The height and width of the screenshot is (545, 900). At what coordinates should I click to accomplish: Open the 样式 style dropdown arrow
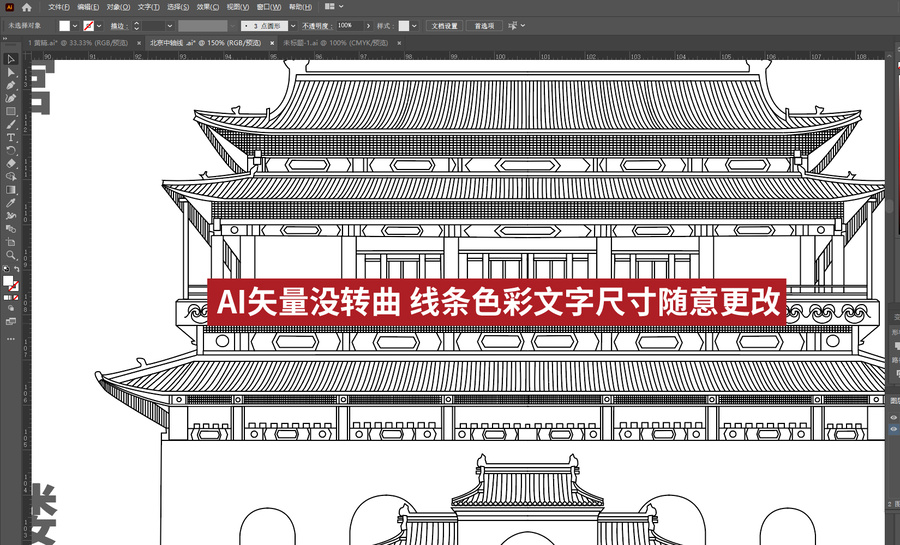point(414,26)
